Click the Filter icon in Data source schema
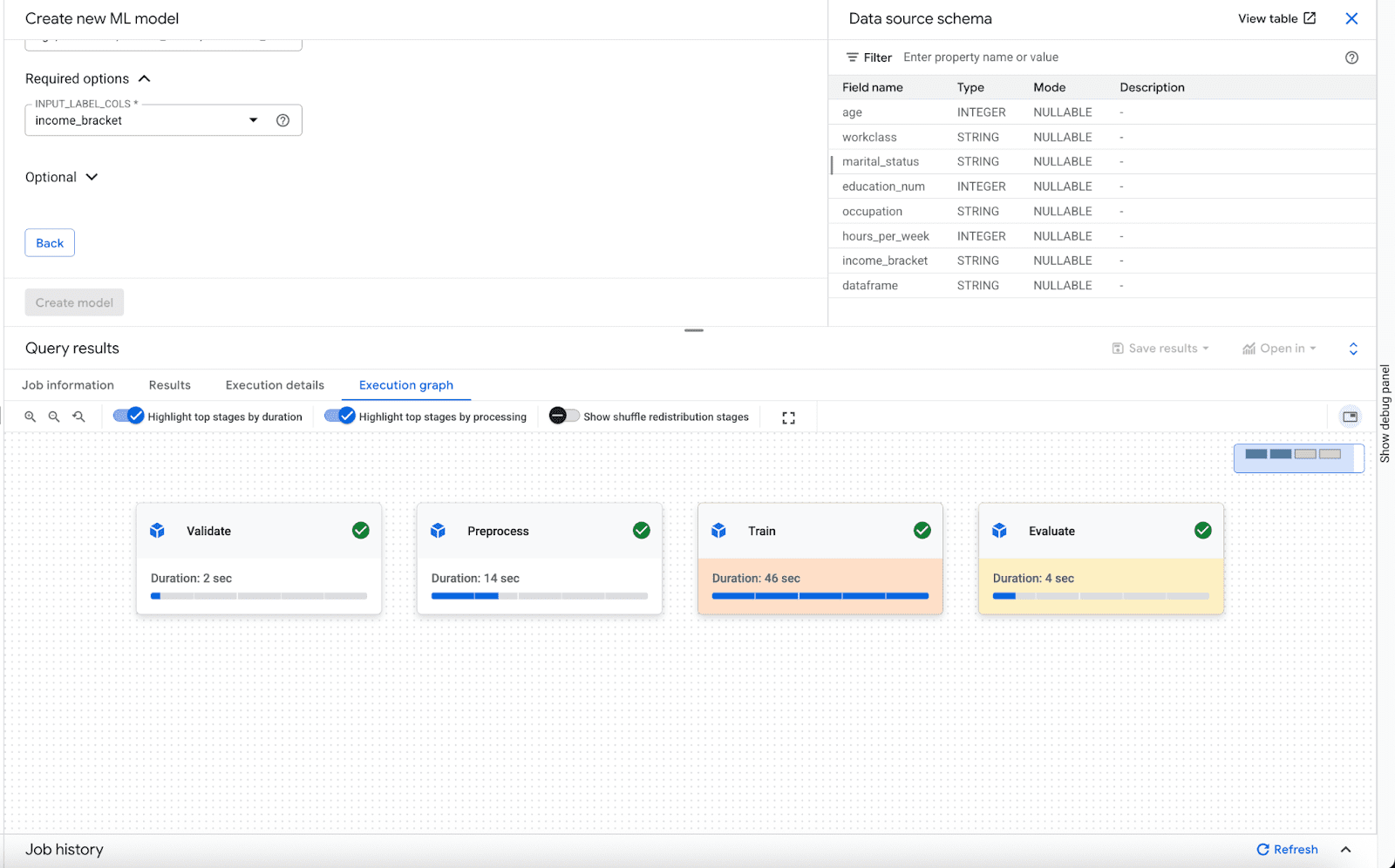 click(852, 57)
